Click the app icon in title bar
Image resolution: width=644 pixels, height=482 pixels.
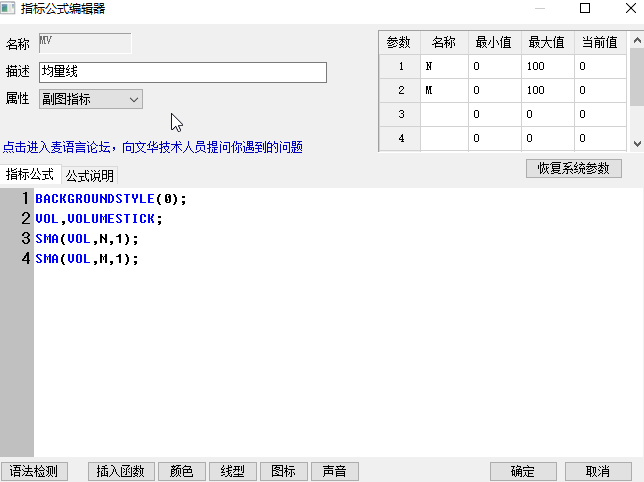(9, 9)
